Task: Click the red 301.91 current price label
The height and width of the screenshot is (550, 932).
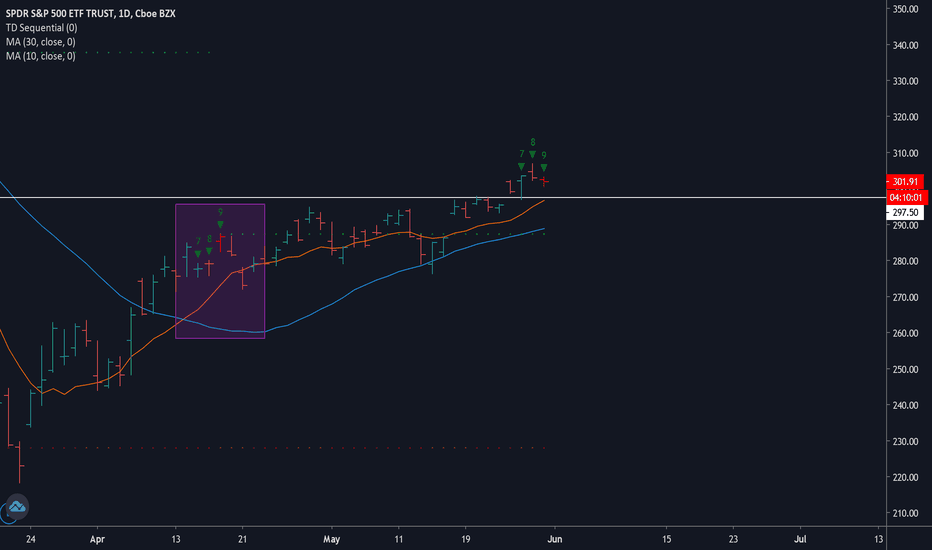Action: click(905, 181)
